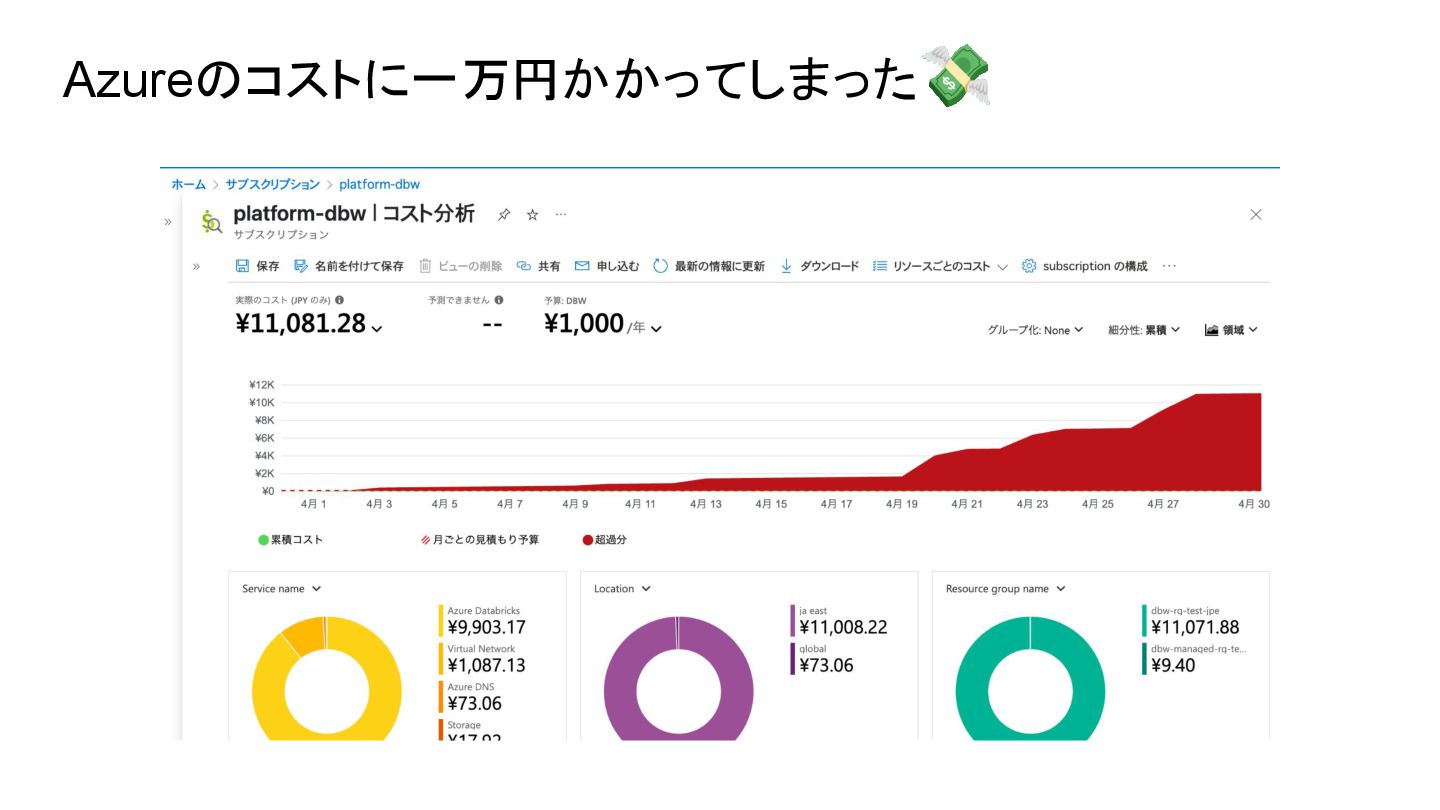Go to the サブスクリプション breadcrumb link
The image size is (1440, 810).
(272, 185)
